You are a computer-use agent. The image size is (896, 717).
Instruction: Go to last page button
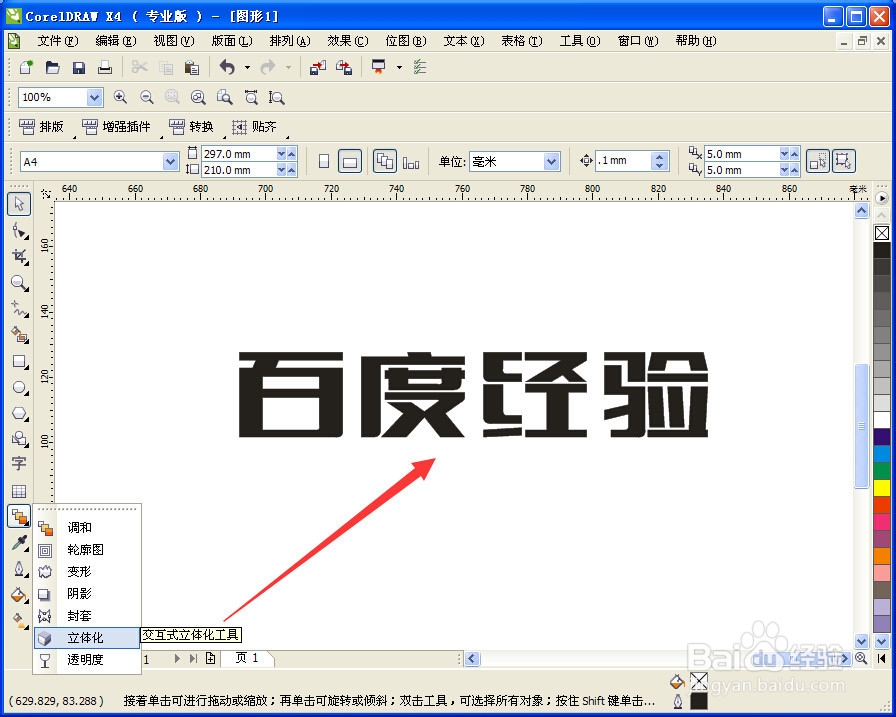194,659
